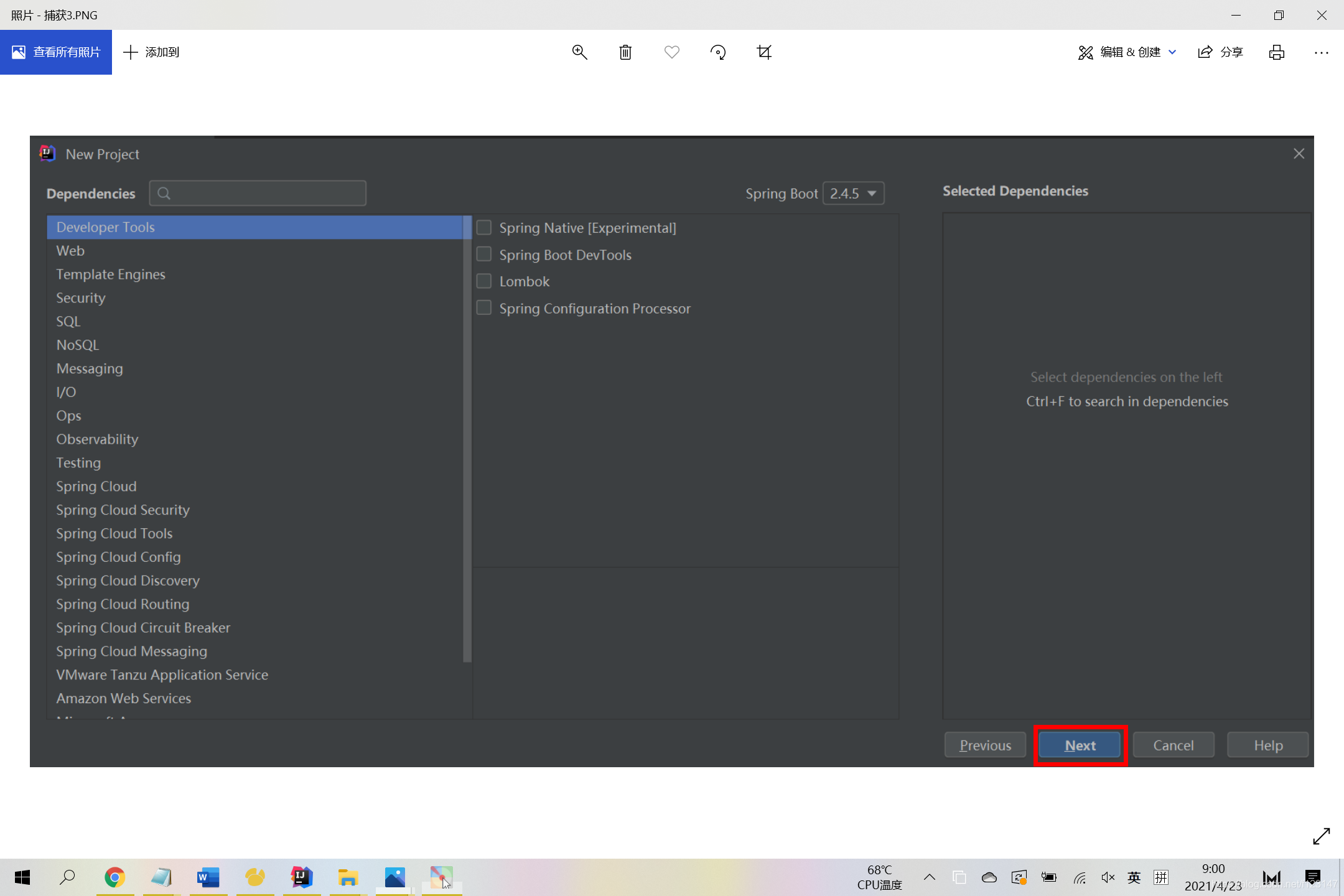Click the Cancel button
The width and height of the screenshot is (1344, 896).
1174,745
